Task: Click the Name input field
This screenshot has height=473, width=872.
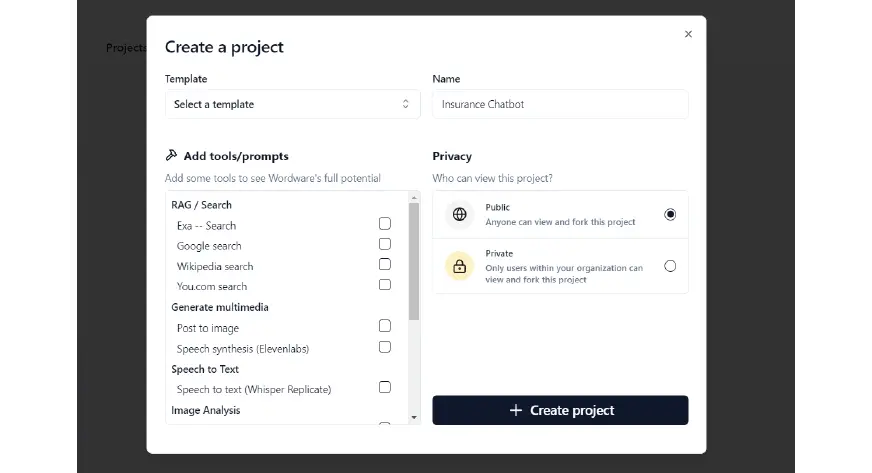Action: click(x=560, y=104)
